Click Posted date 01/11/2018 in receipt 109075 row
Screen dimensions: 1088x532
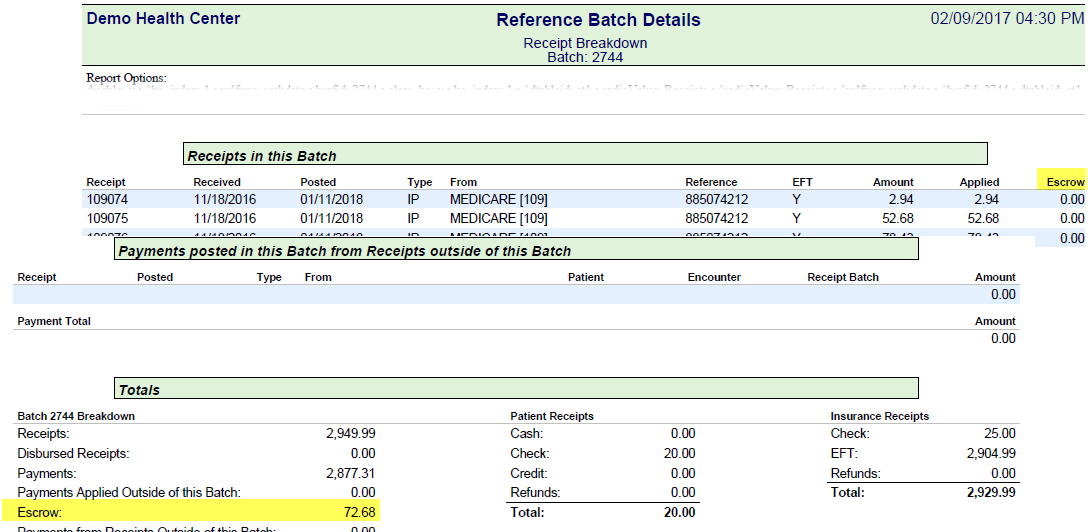point(332,218)
